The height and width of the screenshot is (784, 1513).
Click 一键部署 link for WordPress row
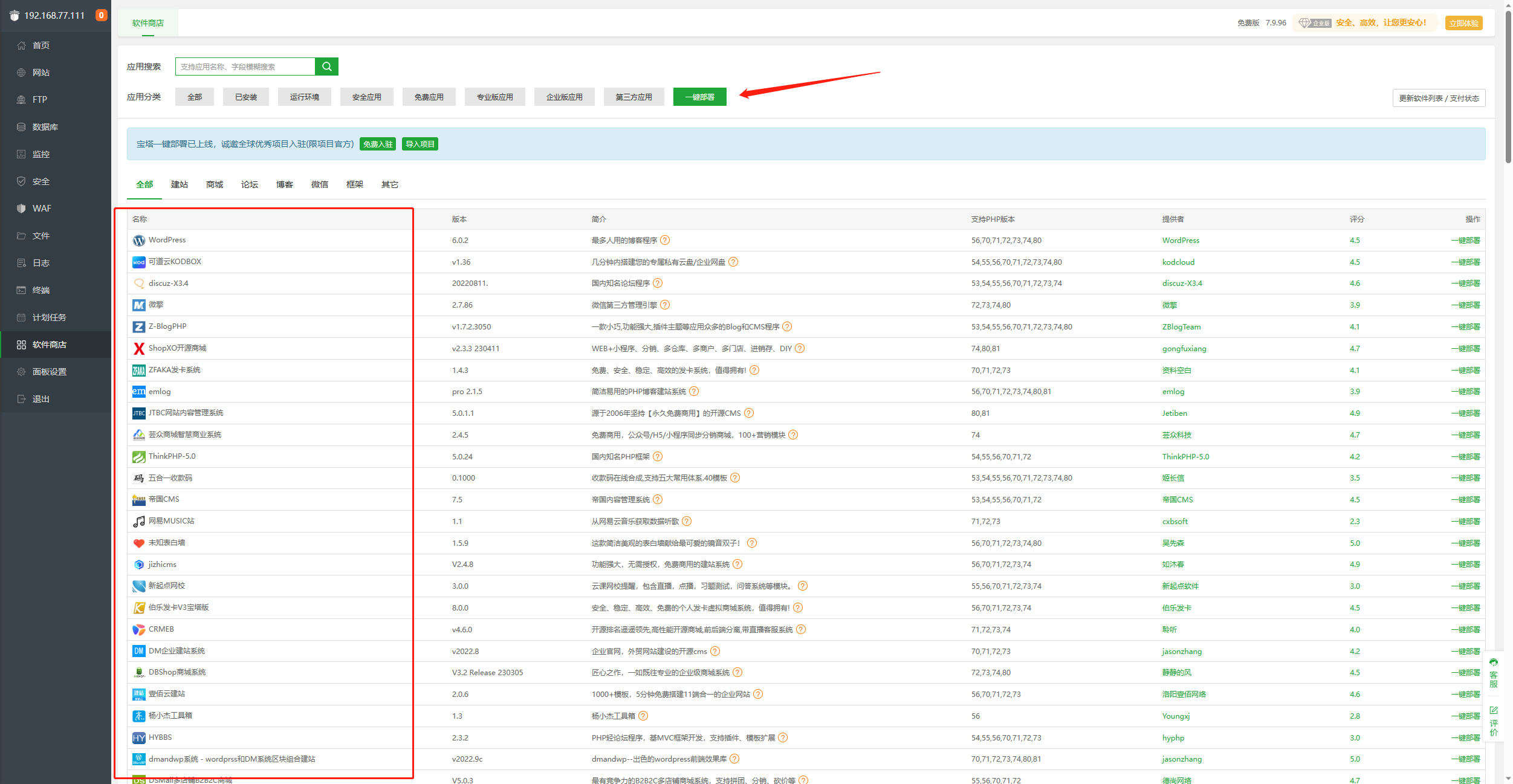[x=1465, y=241]
